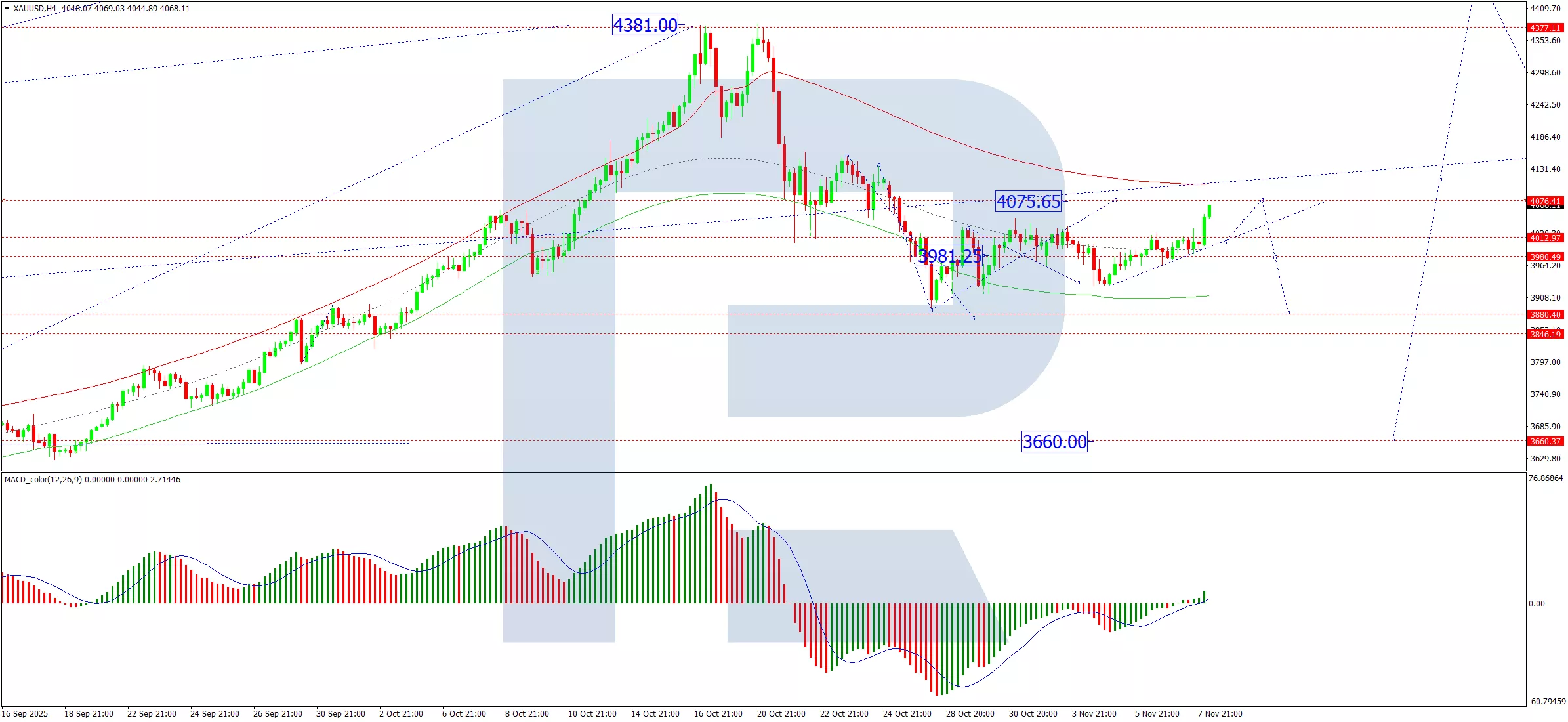The height and width of the screenshot is (722, 1568).
Task: Click the red 4377.11 price axis tag
Action: pyautogui.click(x=1545, y=28)
